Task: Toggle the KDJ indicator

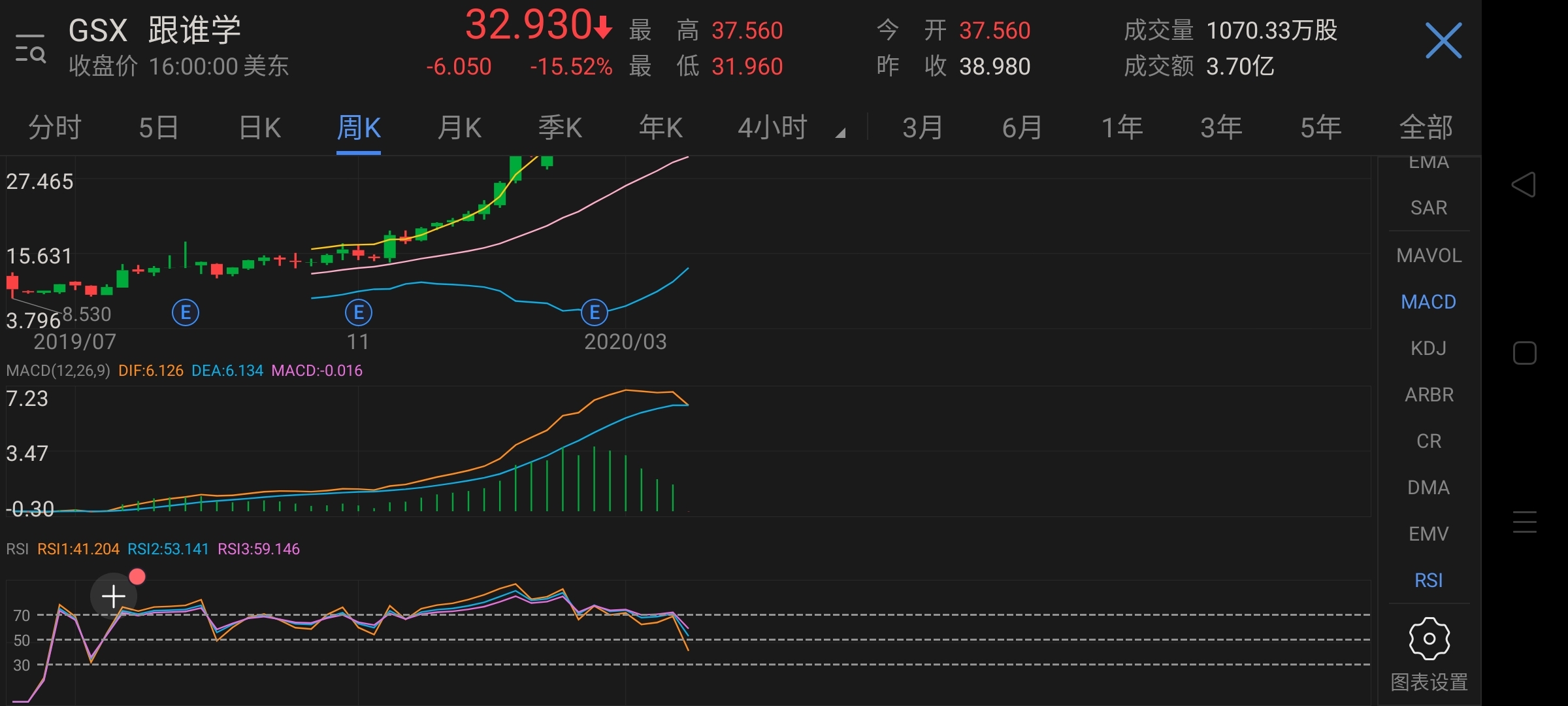Action: click(x=1429, y=348)
